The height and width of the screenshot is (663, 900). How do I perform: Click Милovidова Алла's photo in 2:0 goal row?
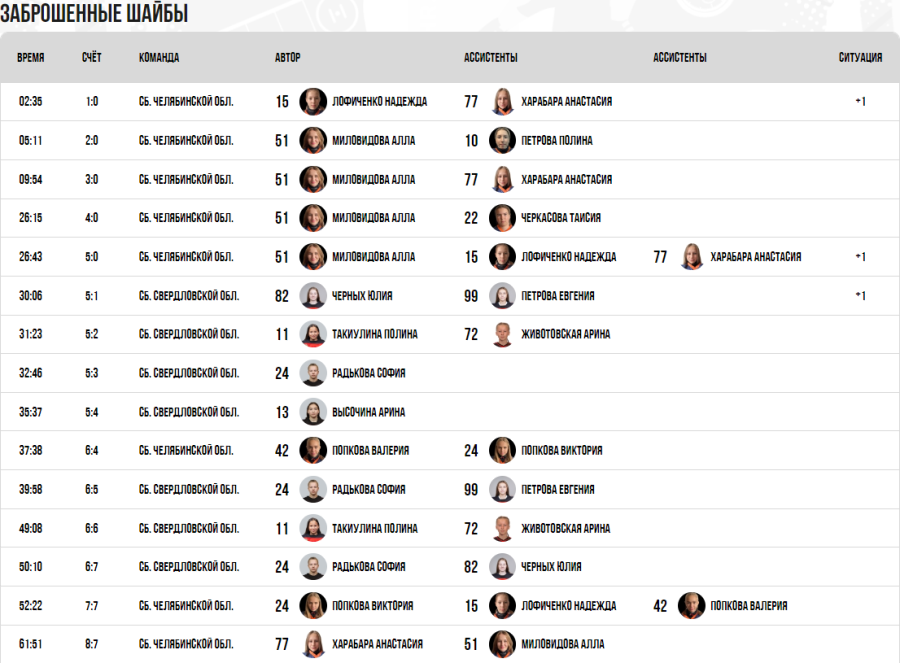pyautogui.click(x=313, y=141)
